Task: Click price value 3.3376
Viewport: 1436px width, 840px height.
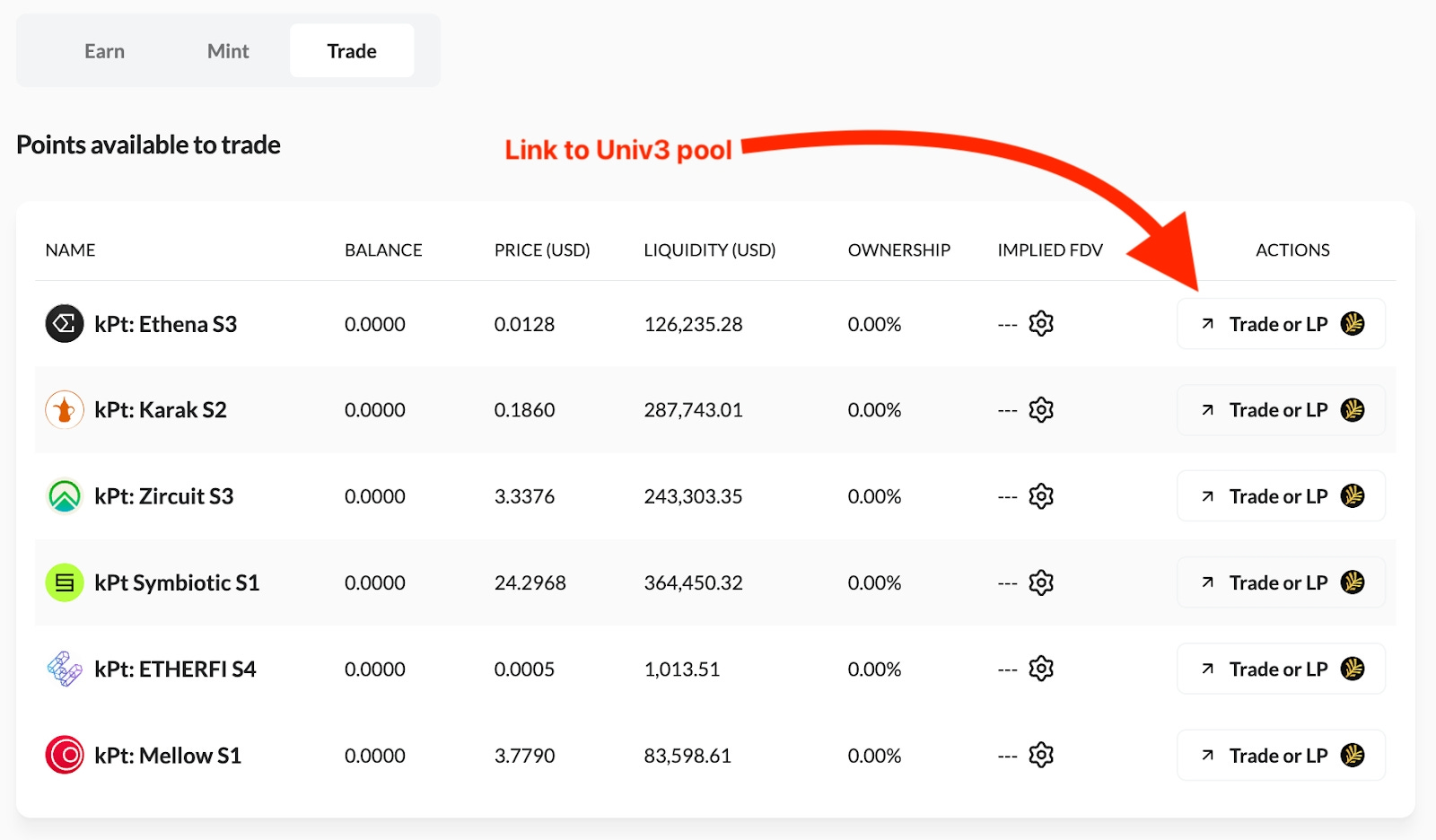Action: (x=524, y=496)
